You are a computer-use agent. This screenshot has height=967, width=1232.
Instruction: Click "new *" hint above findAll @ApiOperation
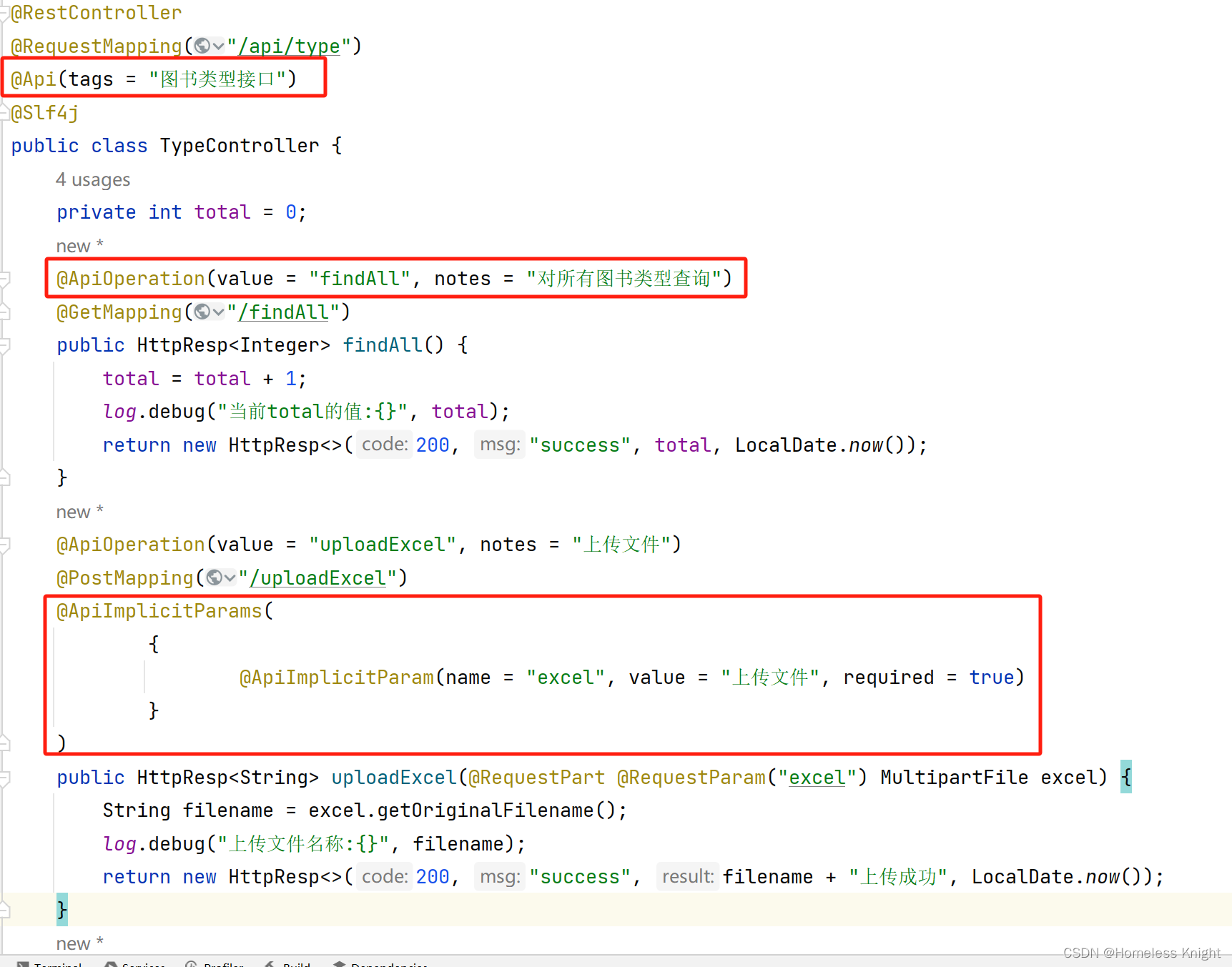80,246
